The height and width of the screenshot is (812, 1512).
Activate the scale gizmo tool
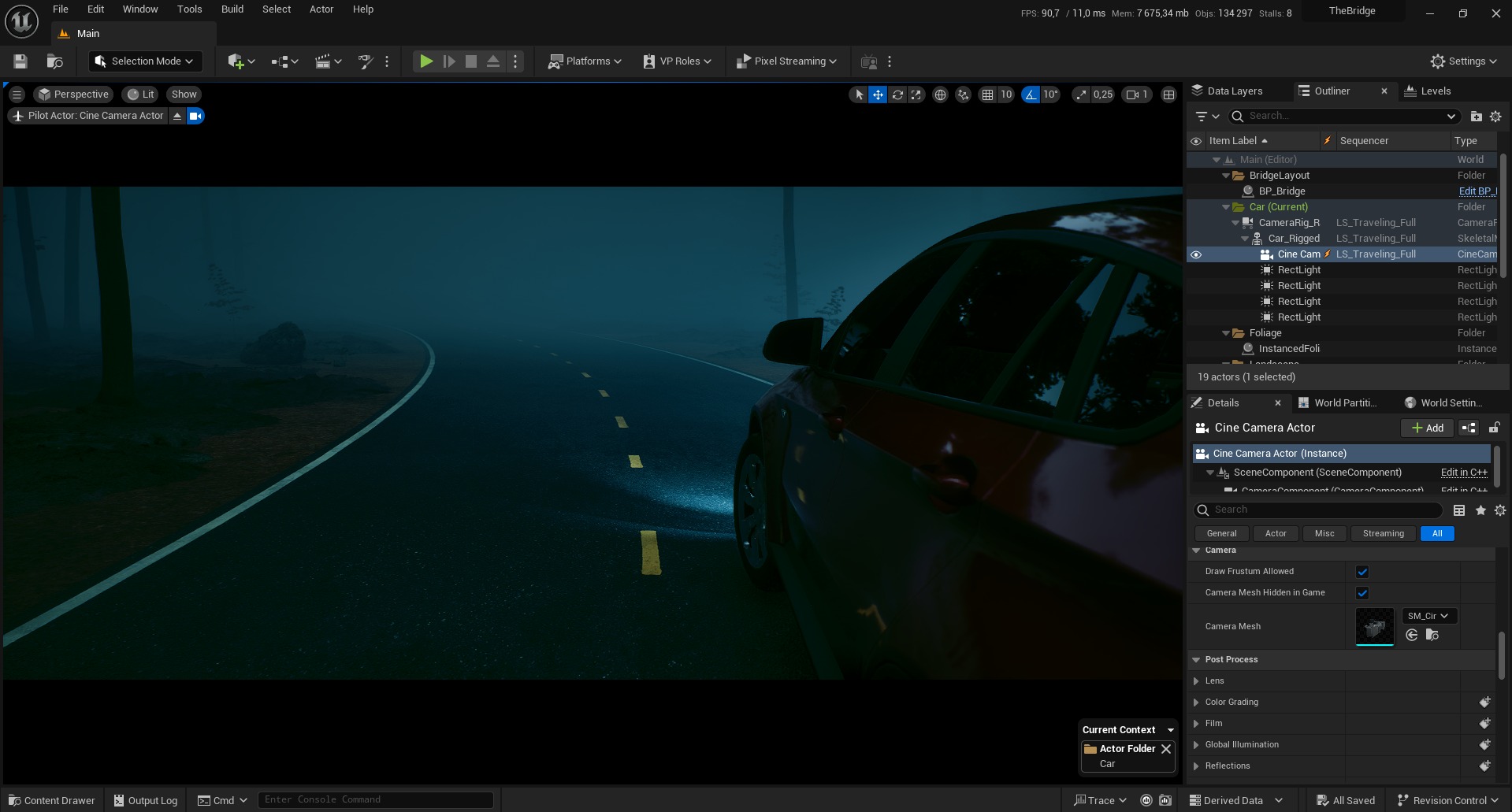coord(916,95)
